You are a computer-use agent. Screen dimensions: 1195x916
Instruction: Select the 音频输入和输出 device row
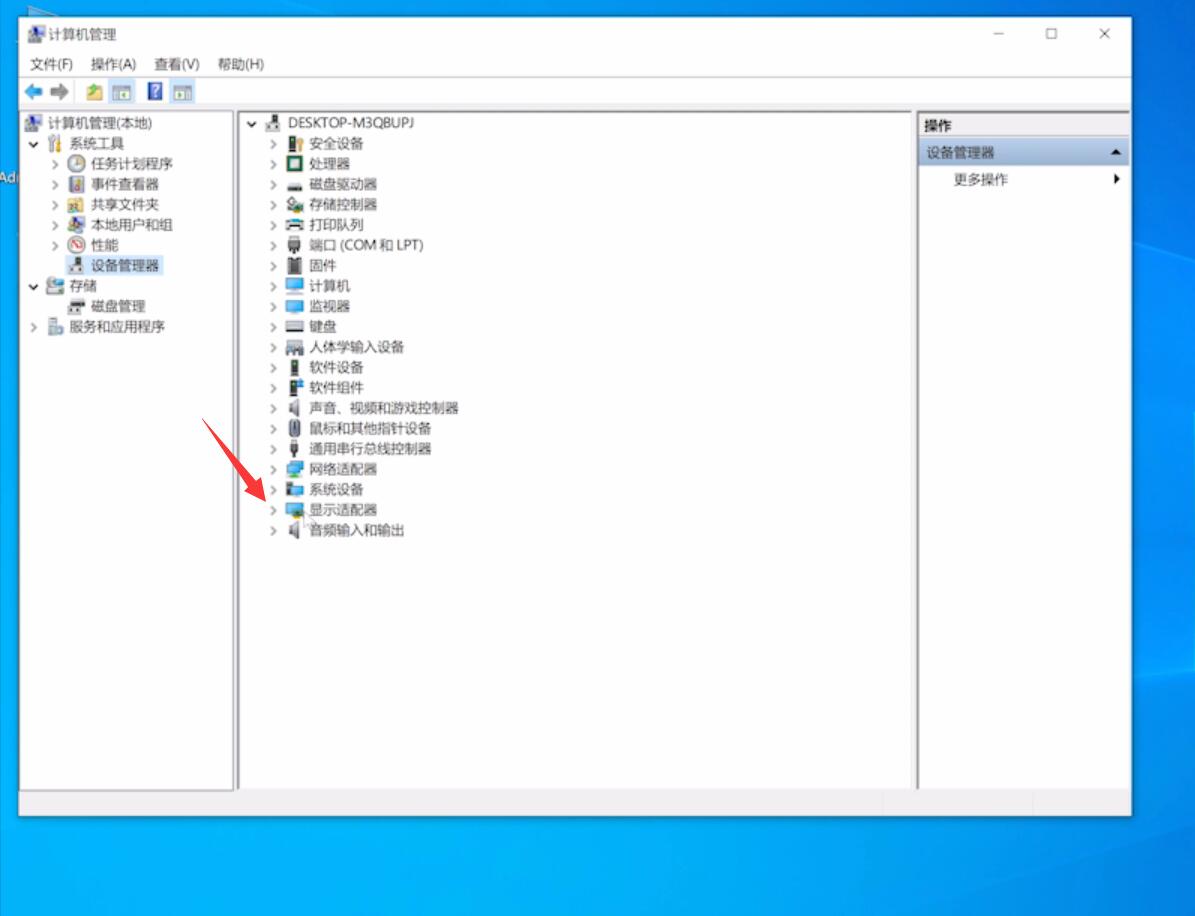[357, 530]
